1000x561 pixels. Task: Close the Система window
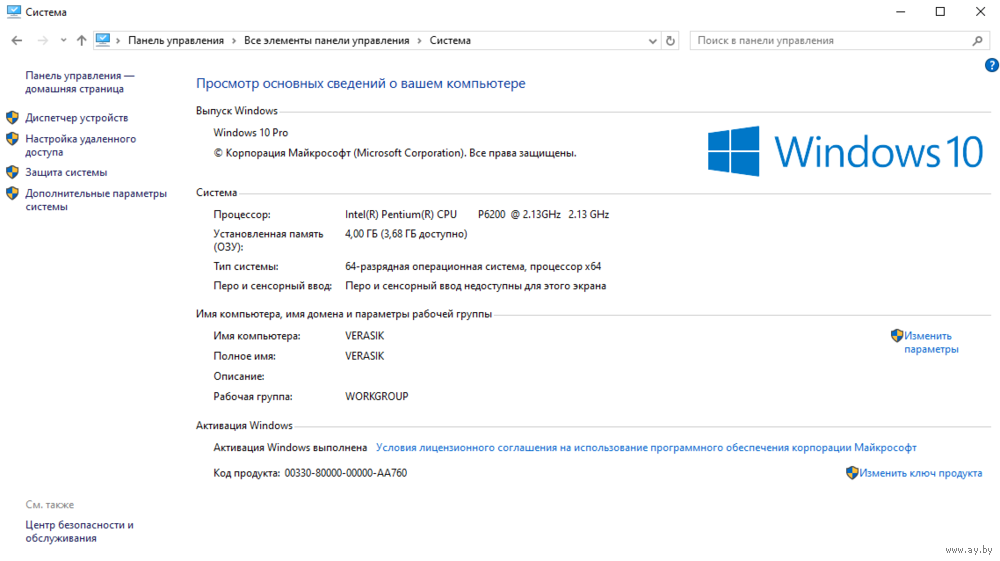tap(980, 12)
